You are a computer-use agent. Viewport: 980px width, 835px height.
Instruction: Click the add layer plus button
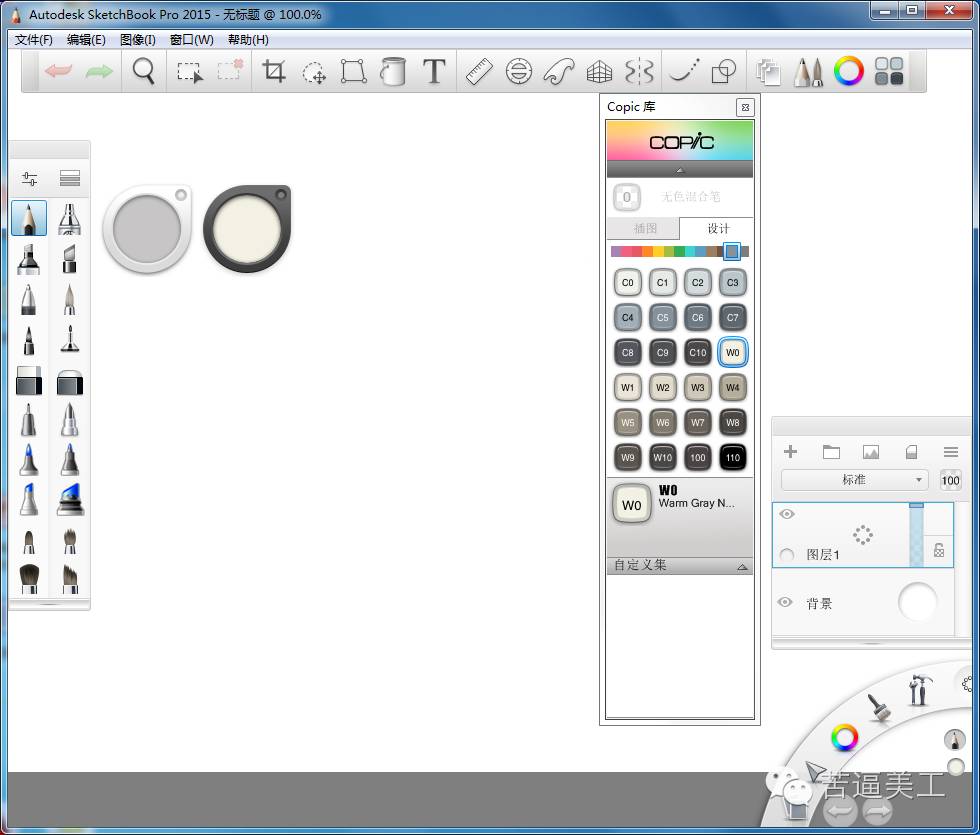click(x=790, y=452)
